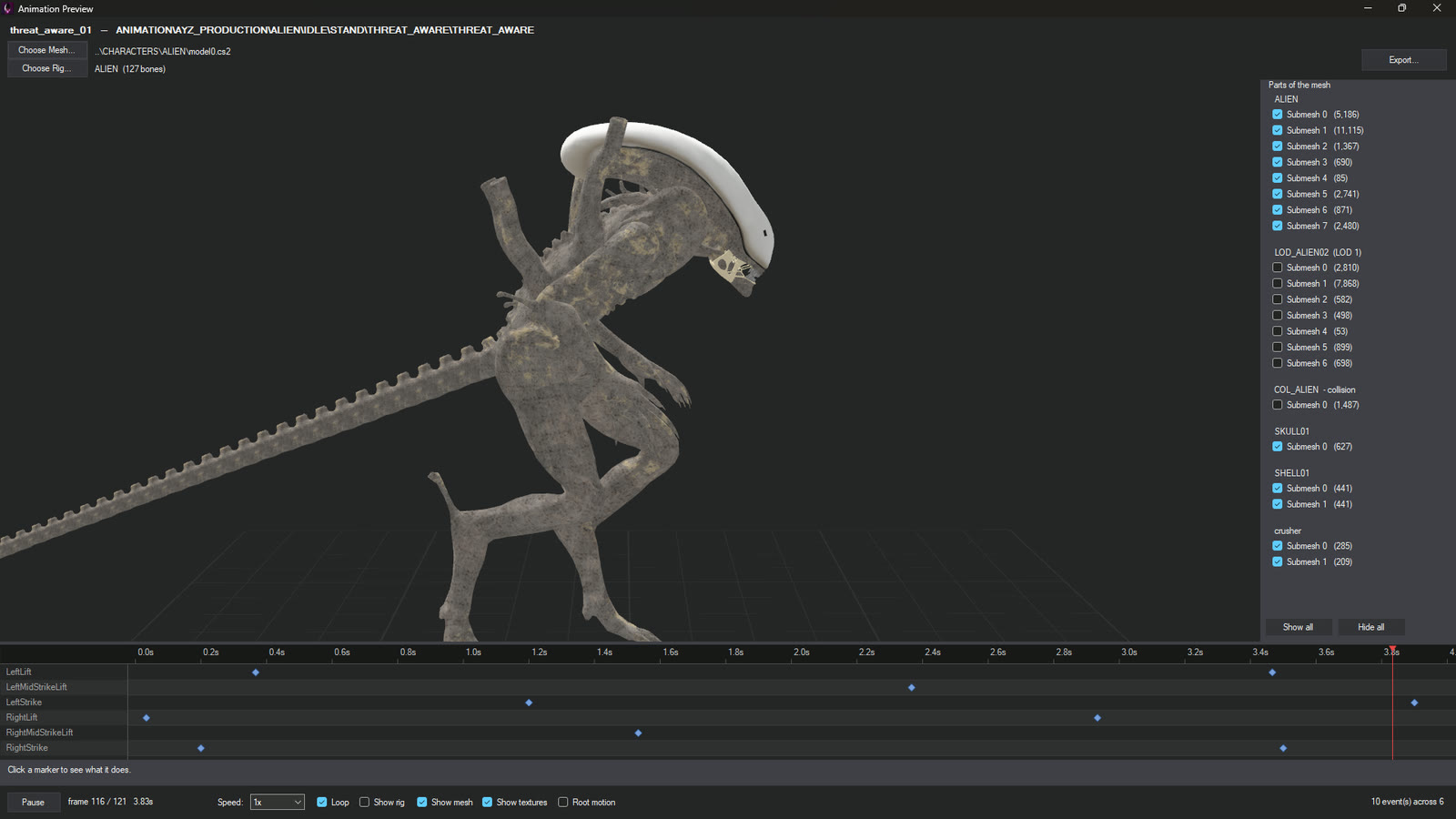Open the Export dialog
Screen dimensions: 1456x819
click(1403, 60)
